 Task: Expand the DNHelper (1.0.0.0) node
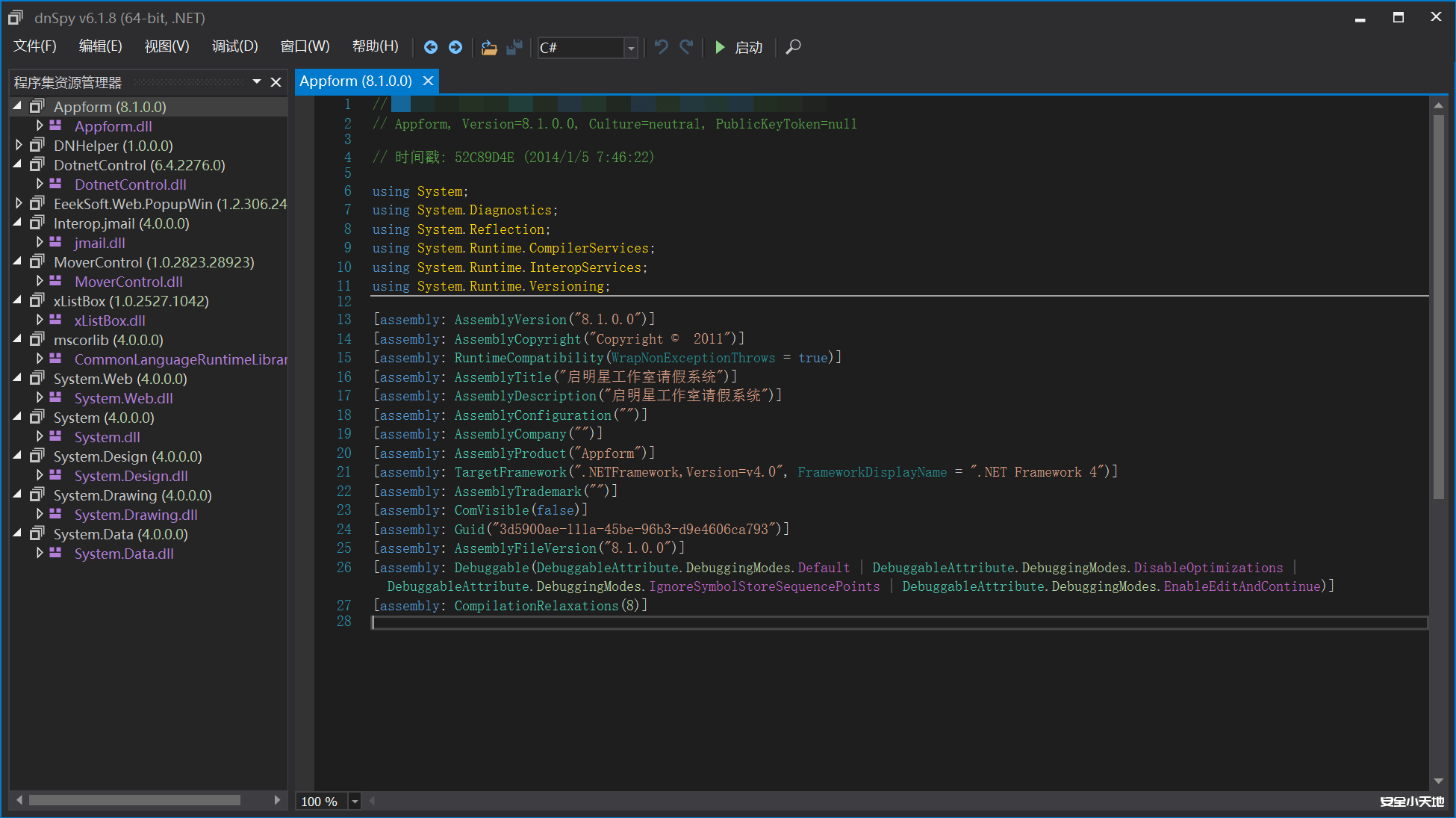(x=19, y=145)
